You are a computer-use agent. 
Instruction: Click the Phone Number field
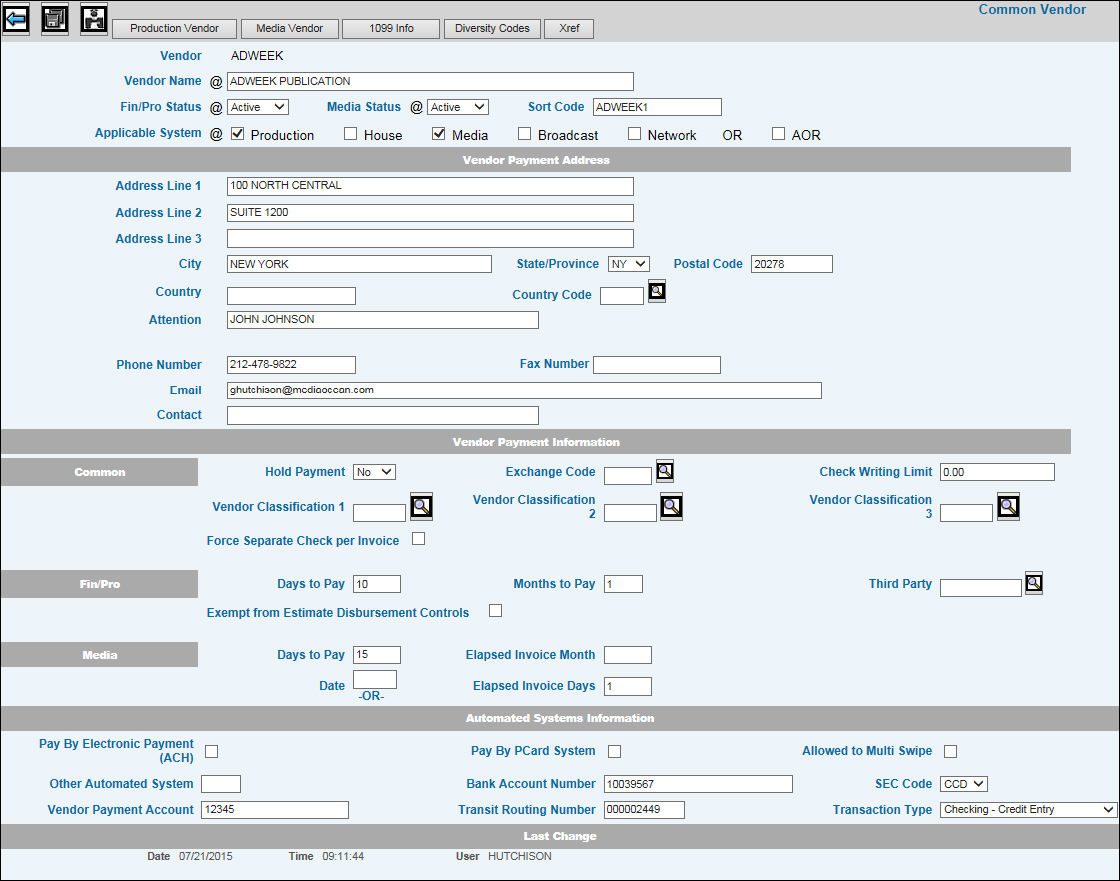[x=291, y=364]
